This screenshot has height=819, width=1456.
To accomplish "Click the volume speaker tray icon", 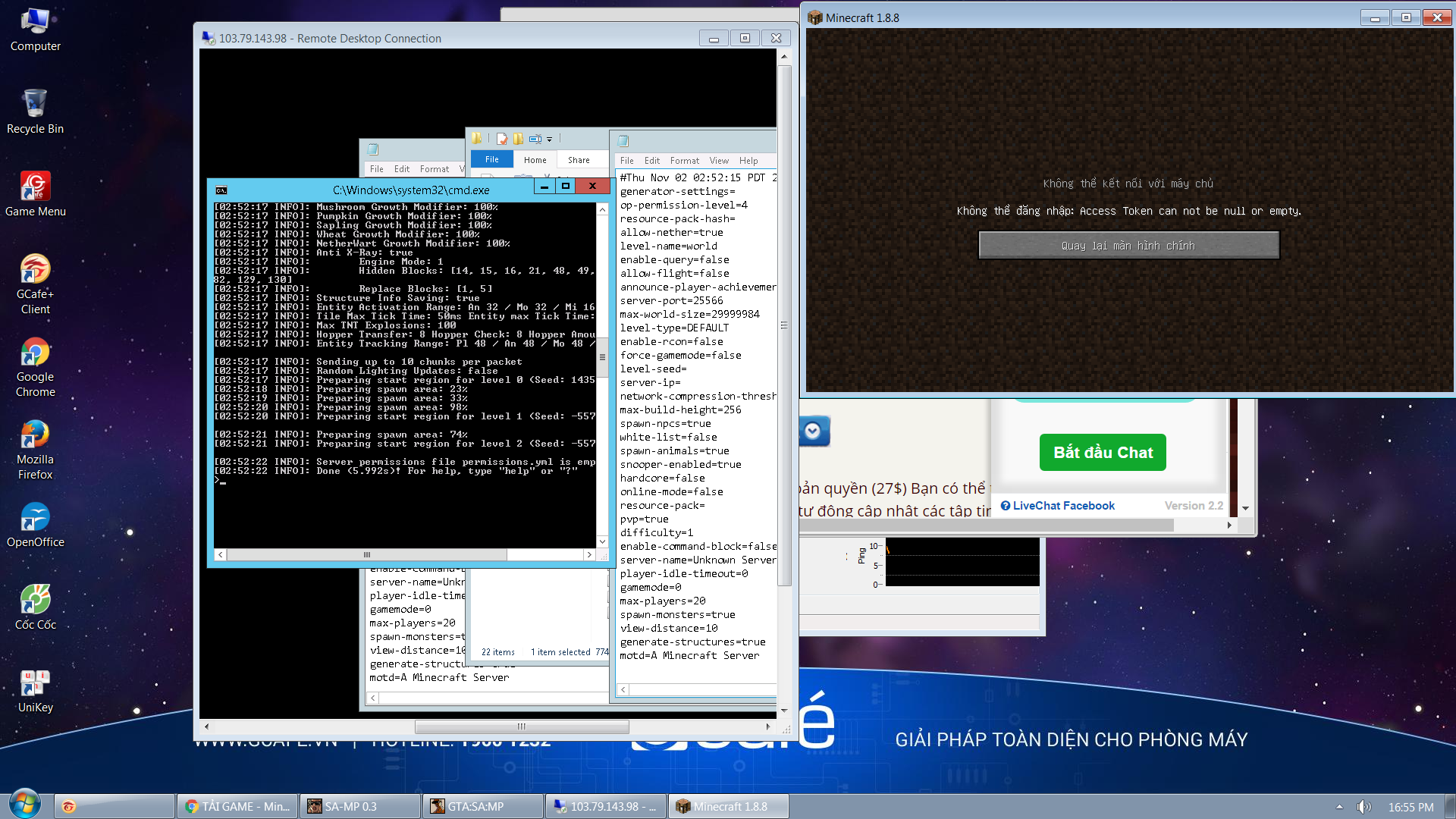I will tap(1363, 807).
